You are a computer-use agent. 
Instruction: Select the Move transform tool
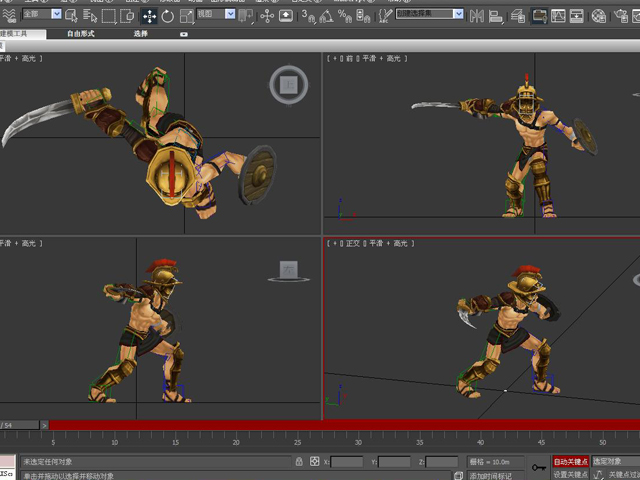pyautogui.click(x=149, y=16)
